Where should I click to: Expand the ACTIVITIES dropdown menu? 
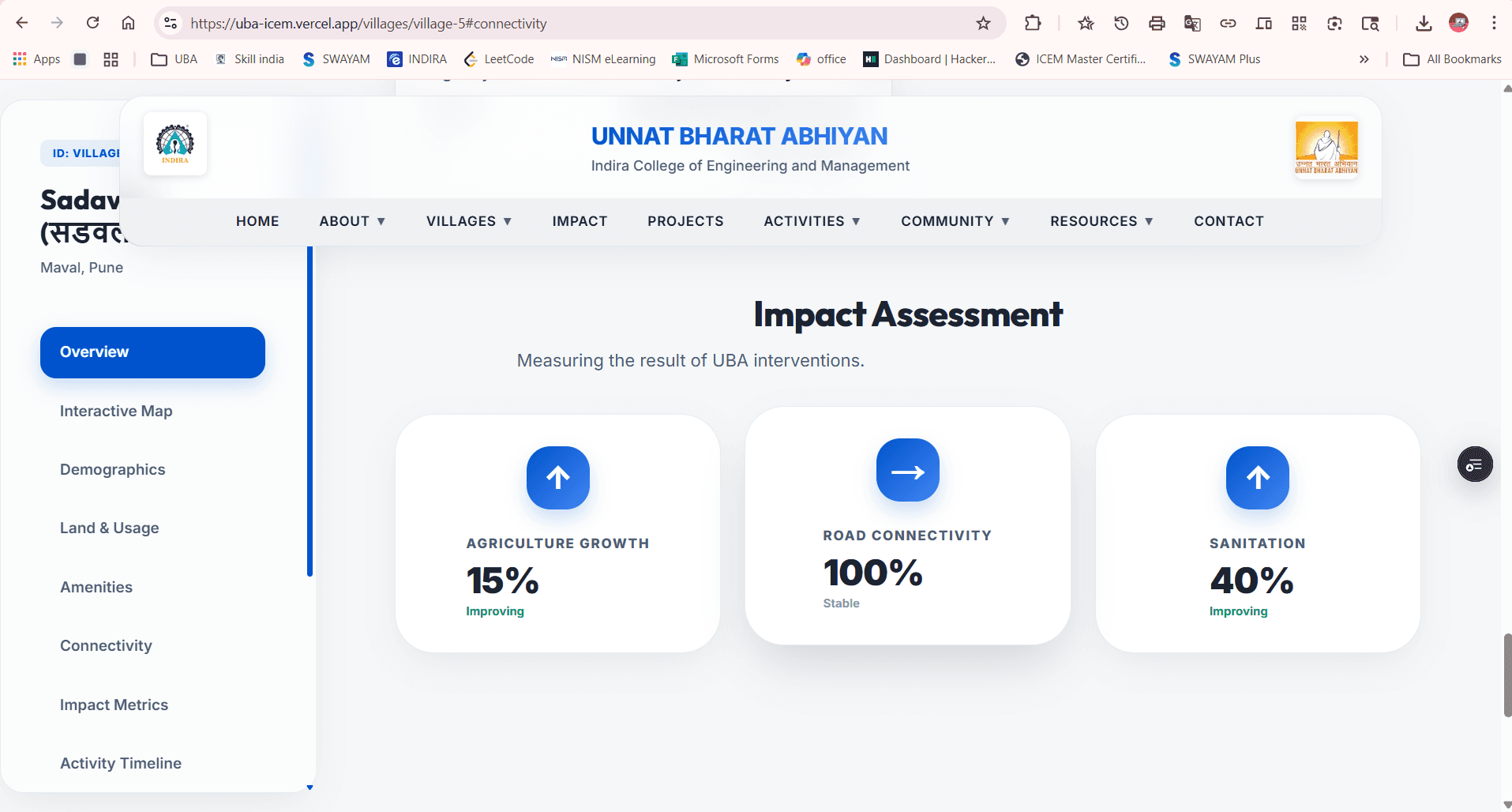(x=812, y=221)
